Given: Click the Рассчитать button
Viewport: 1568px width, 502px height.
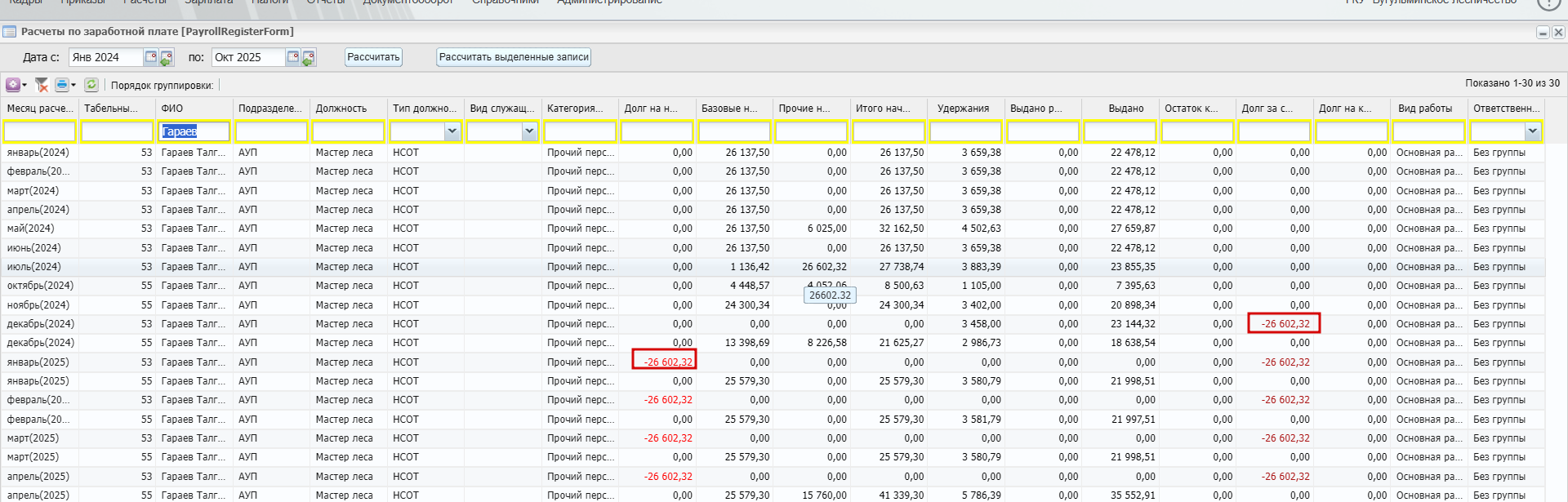Looking at the screenshot, I should [x=373, y=57].
